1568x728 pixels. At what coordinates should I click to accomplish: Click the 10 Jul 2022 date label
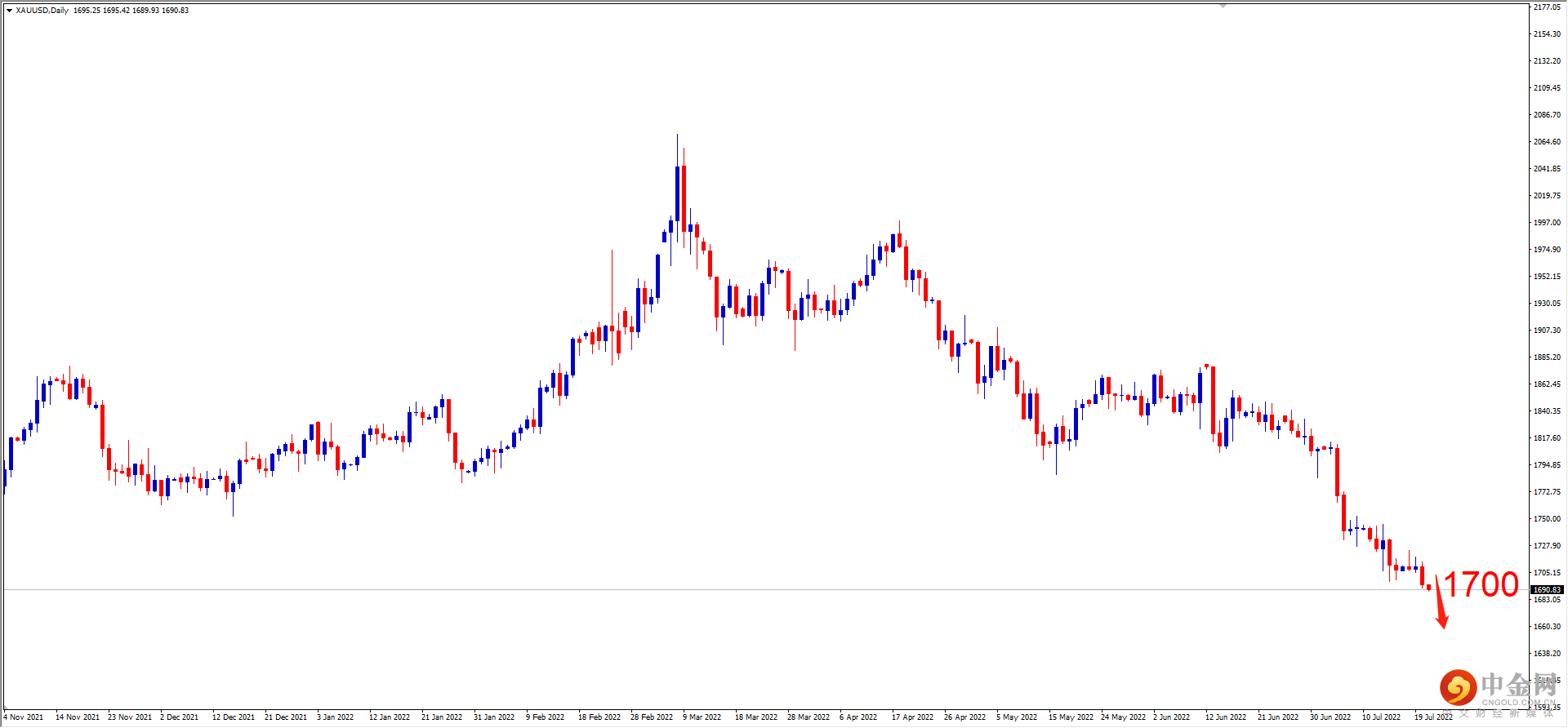1382,717
